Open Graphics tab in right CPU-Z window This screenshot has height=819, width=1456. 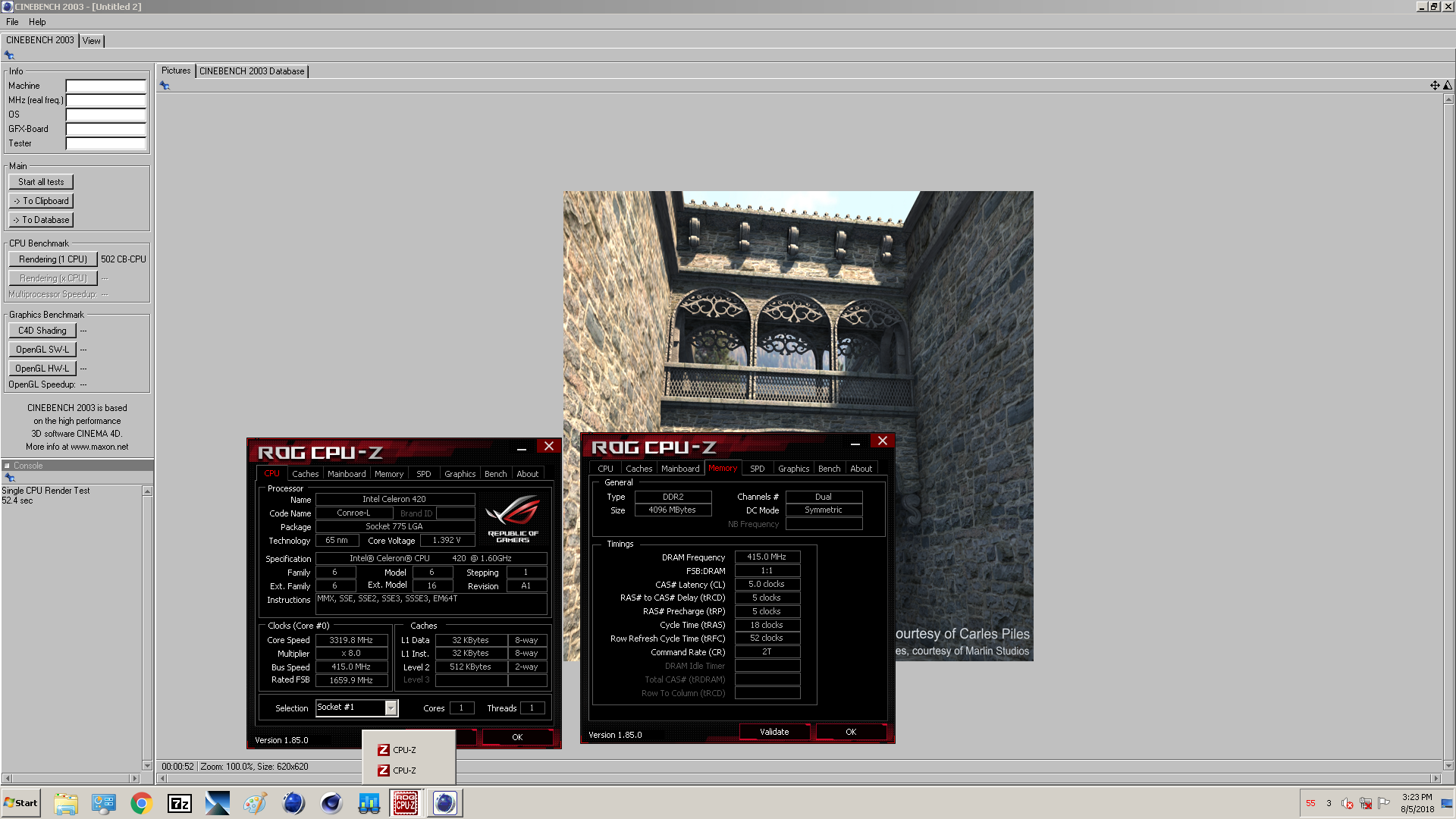point(793,469)
